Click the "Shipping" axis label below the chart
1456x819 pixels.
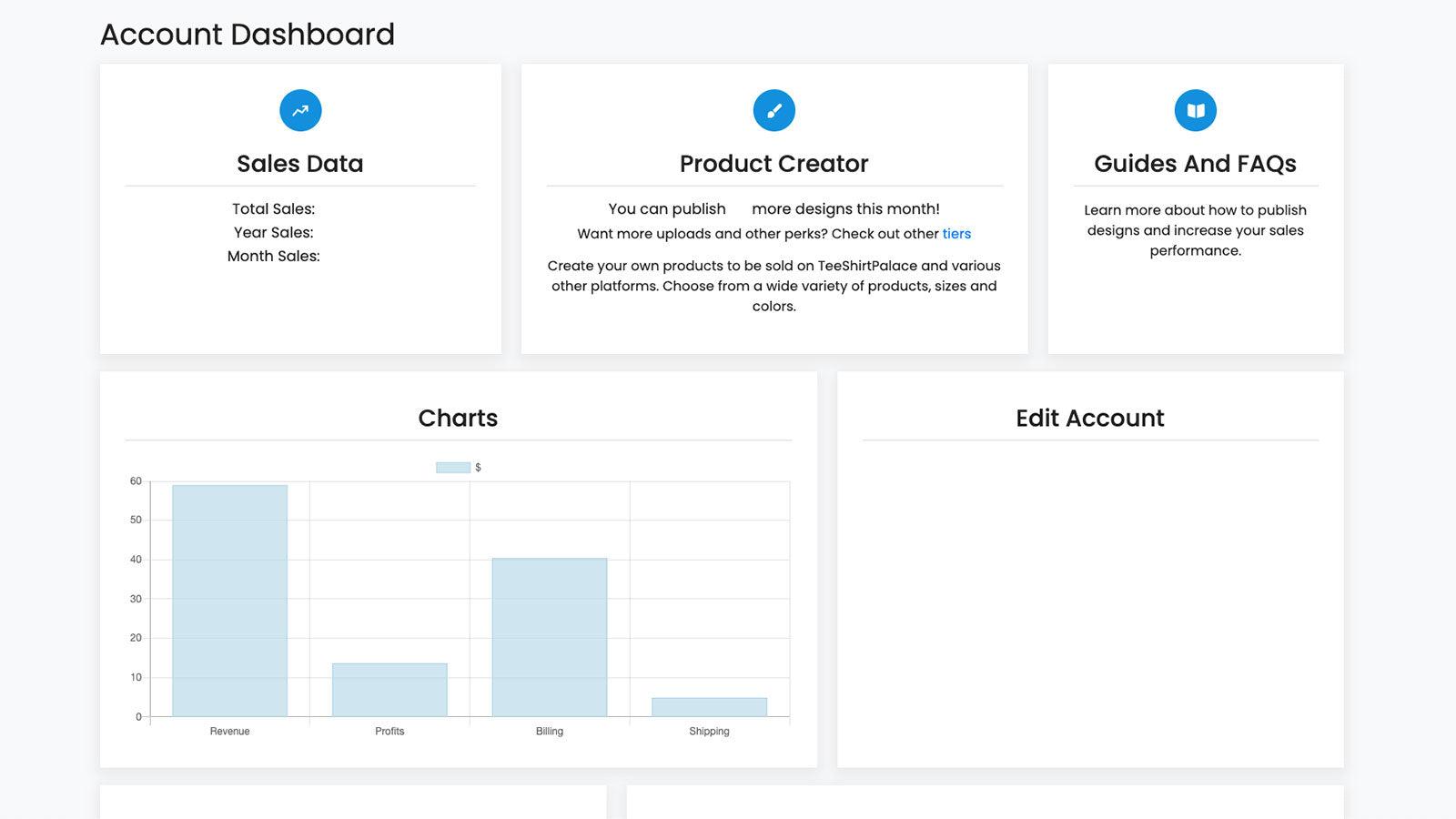(x=709, y=731)
